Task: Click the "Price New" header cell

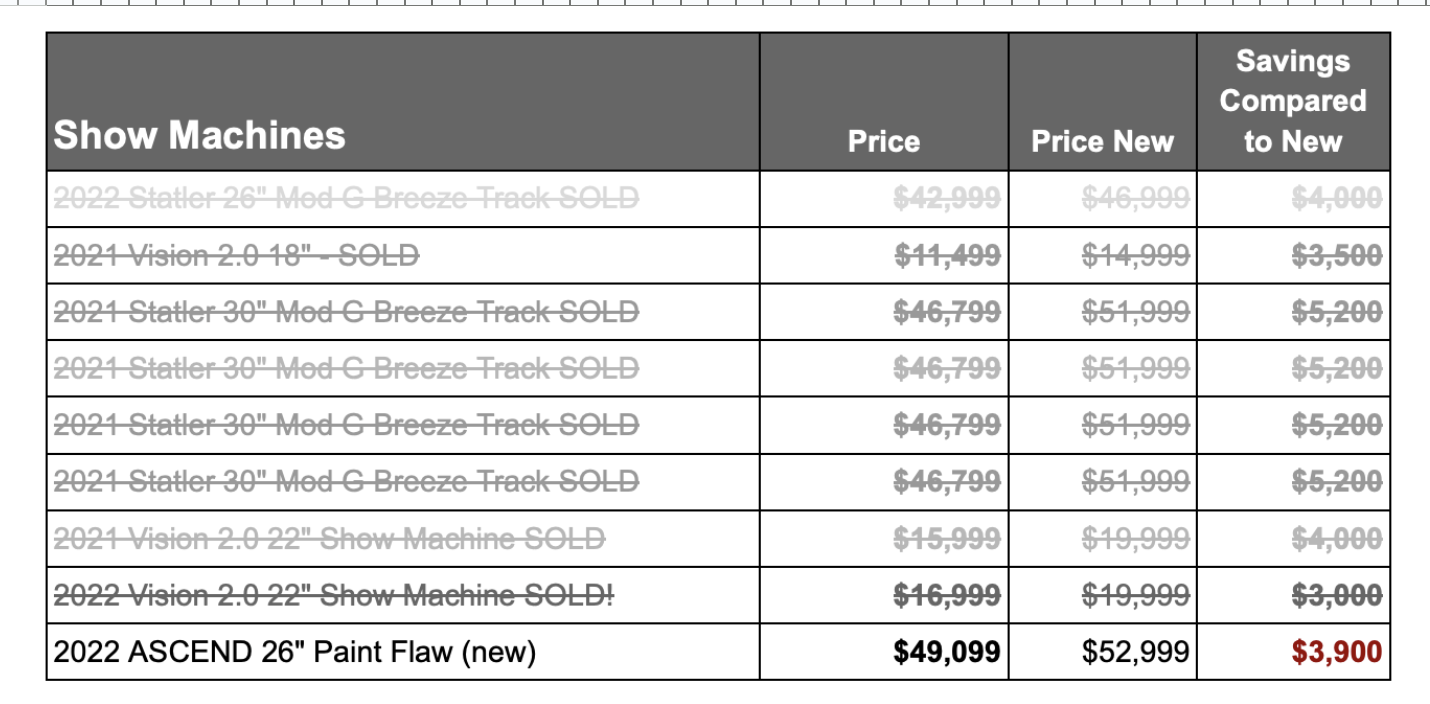Action: tap(1102, 142)
